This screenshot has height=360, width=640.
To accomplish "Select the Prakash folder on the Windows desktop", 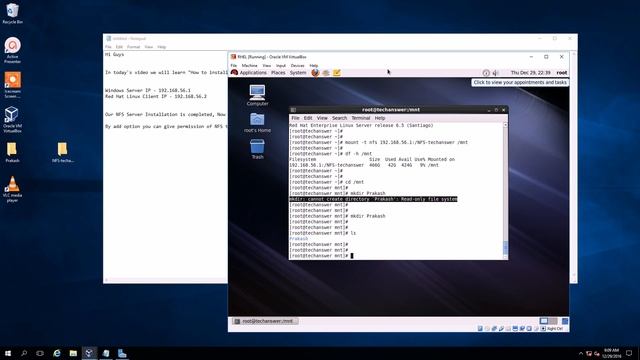I will pyautogui.click(x=12, y=152).
